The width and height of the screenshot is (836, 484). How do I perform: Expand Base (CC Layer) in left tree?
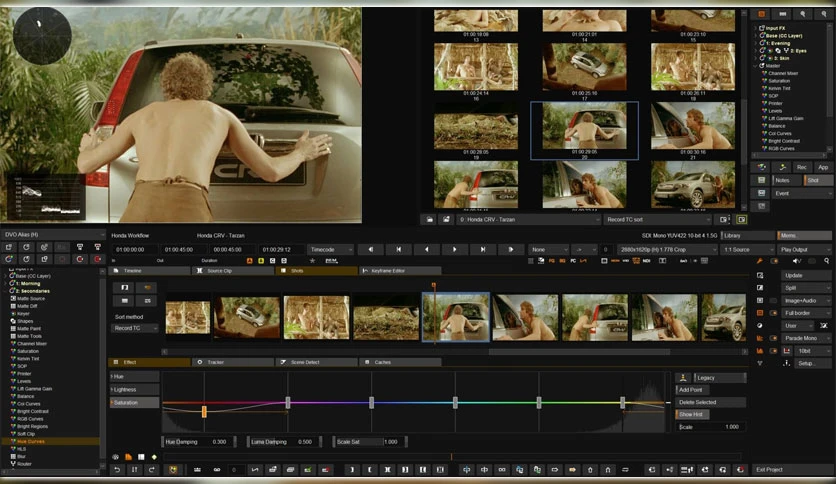(x=6, y=276)
